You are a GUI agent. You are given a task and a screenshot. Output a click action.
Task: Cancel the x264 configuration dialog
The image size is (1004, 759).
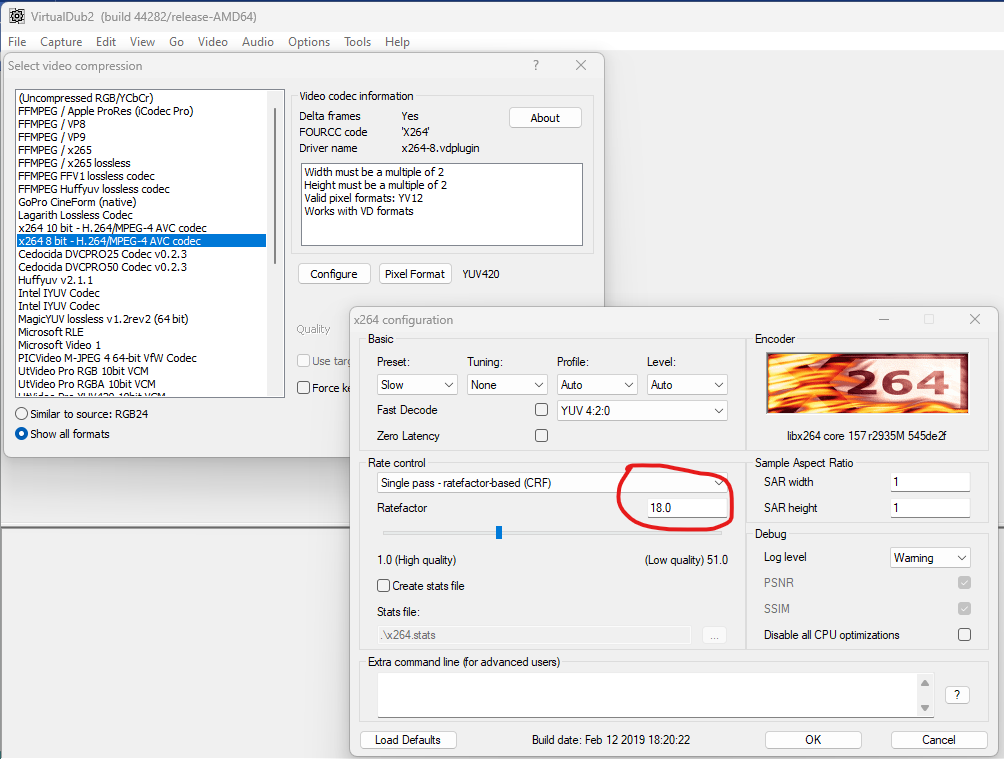(939, 740)
